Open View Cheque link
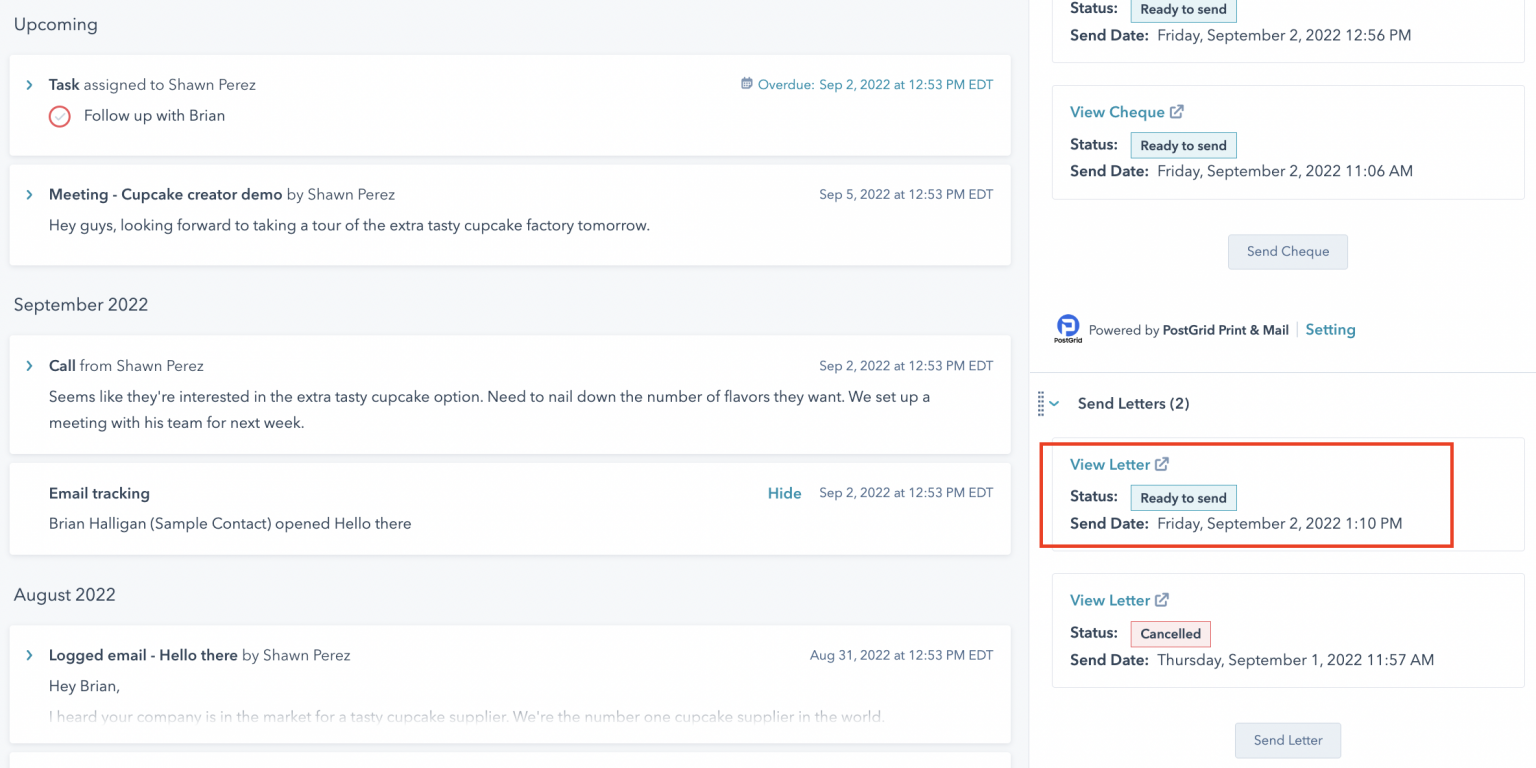This screenshot has width=1536, height=768. click(x=1117, y=112)
